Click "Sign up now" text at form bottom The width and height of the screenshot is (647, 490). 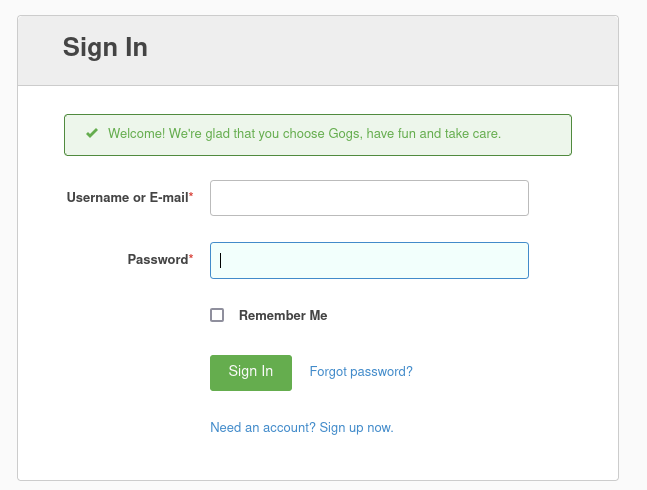(357, 427)
